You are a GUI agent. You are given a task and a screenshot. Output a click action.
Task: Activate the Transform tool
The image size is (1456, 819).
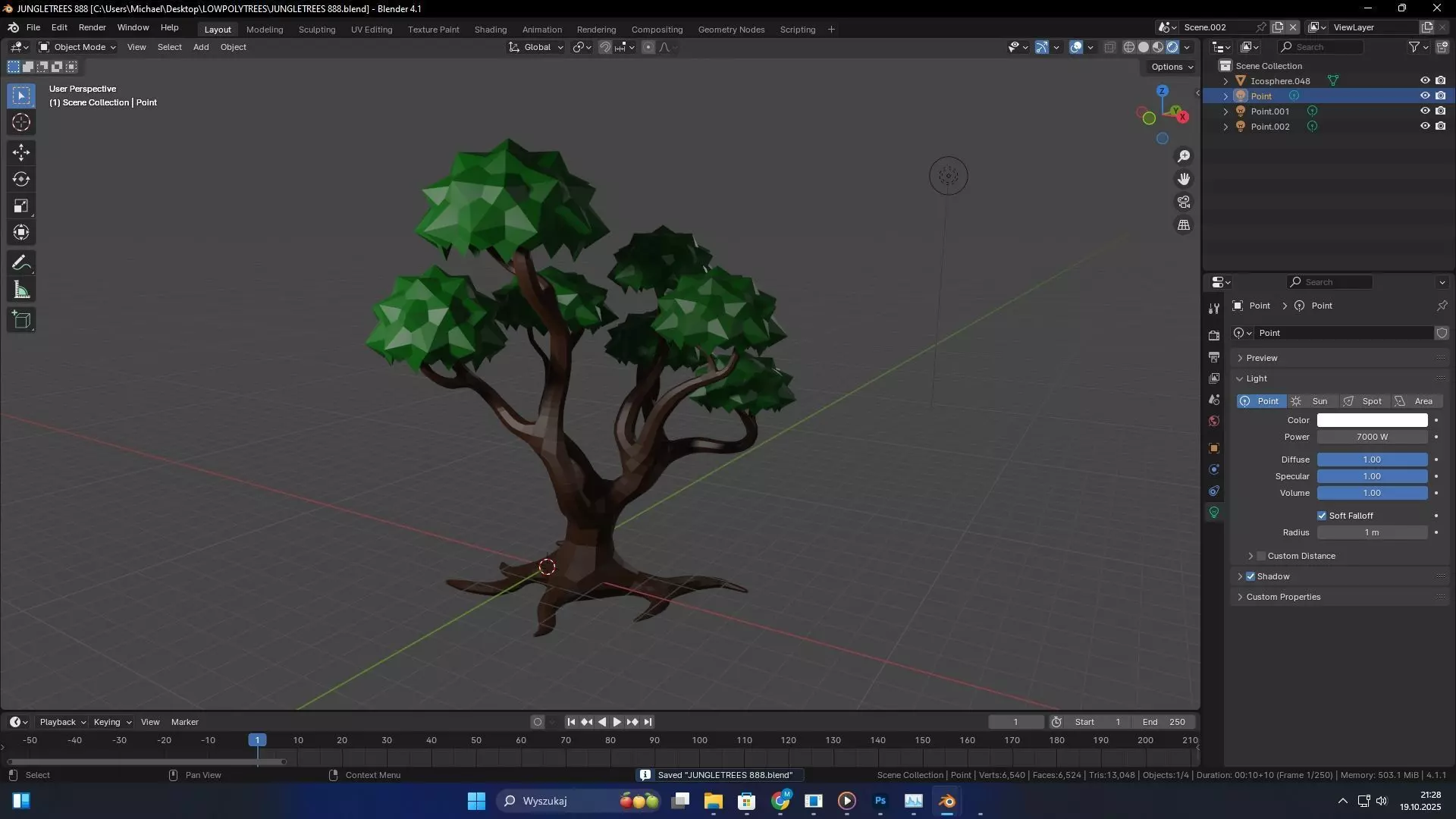coord(21,232)
